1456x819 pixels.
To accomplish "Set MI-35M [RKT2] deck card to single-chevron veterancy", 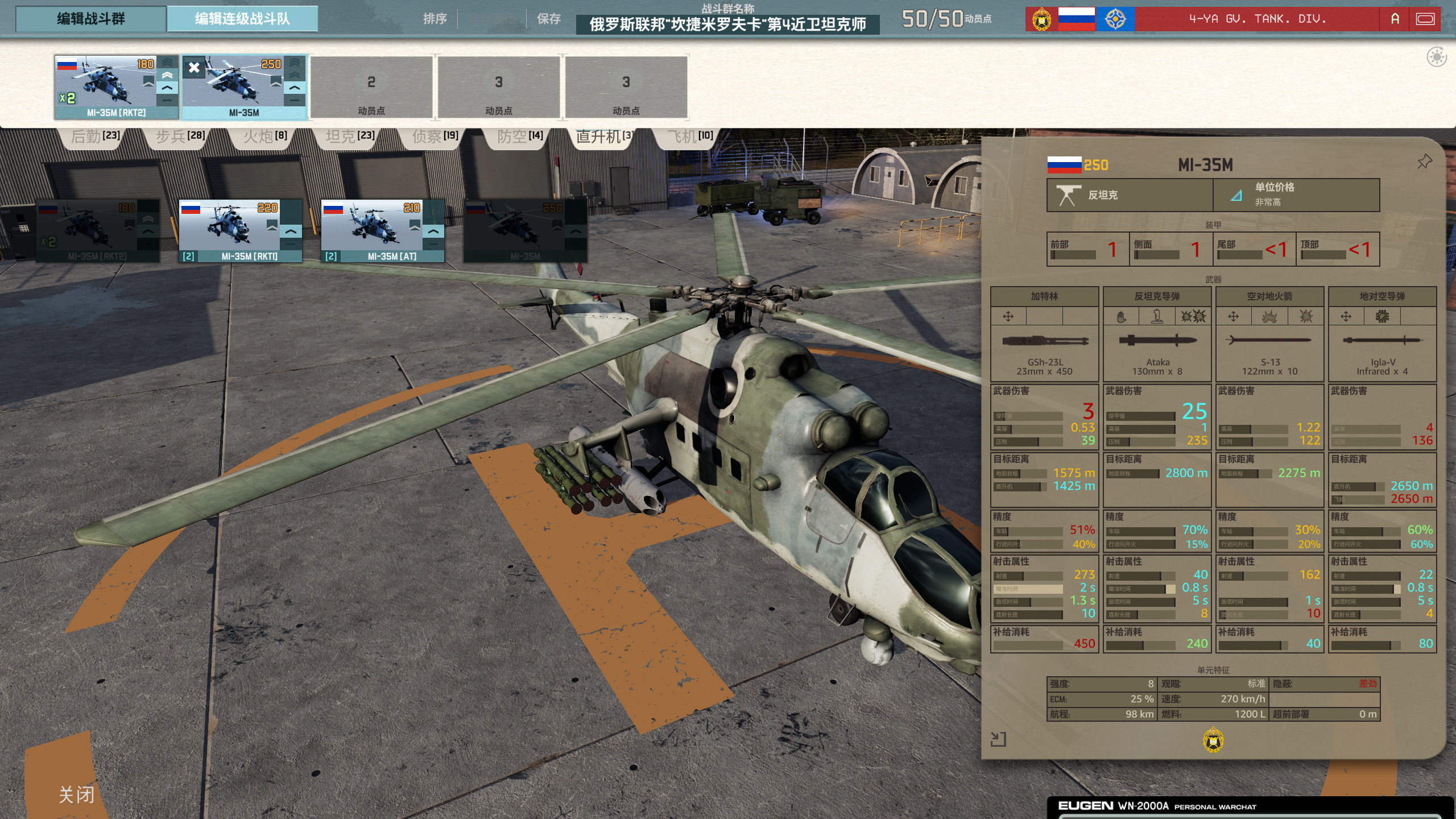I will click(x=167, y=88).
